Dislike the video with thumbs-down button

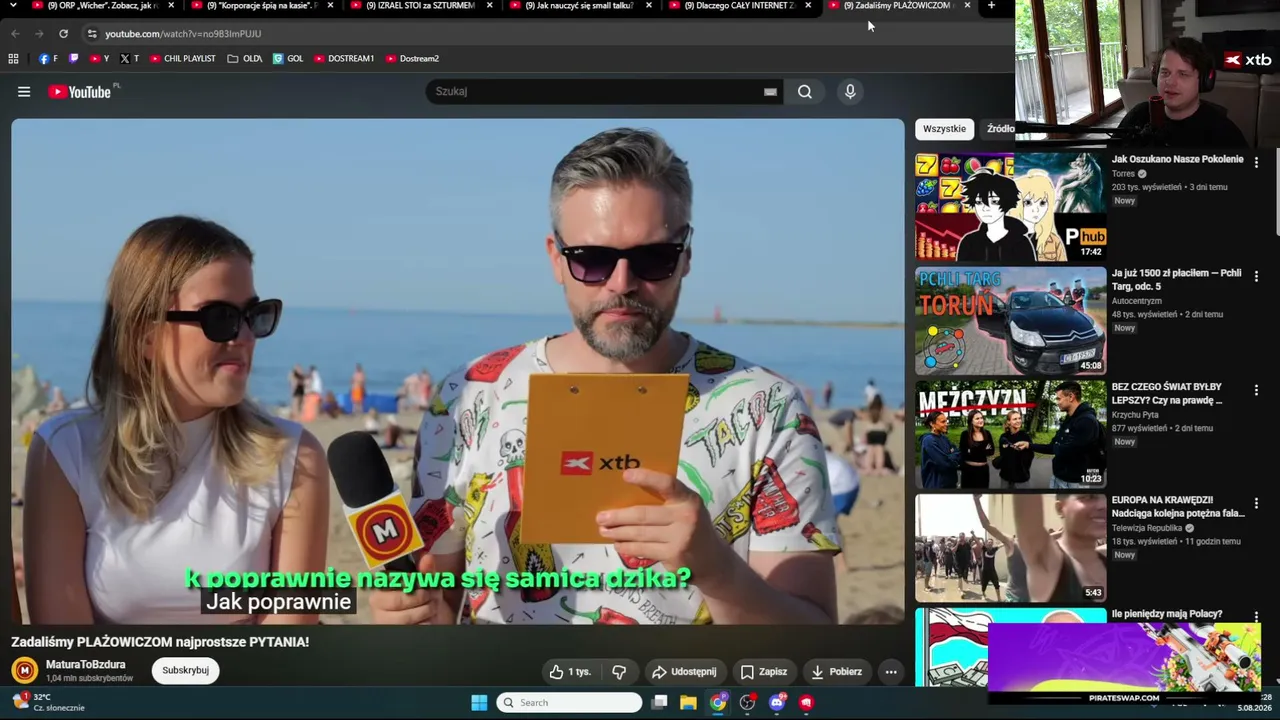[x=619, y=672]
